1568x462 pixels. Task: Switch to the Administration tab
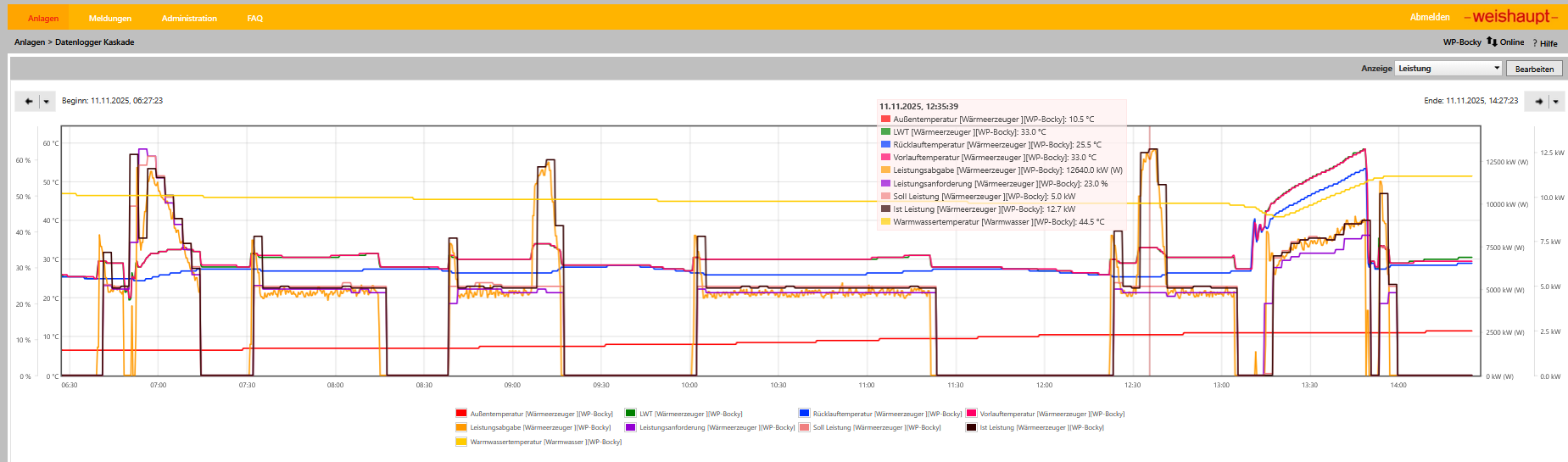189,18
